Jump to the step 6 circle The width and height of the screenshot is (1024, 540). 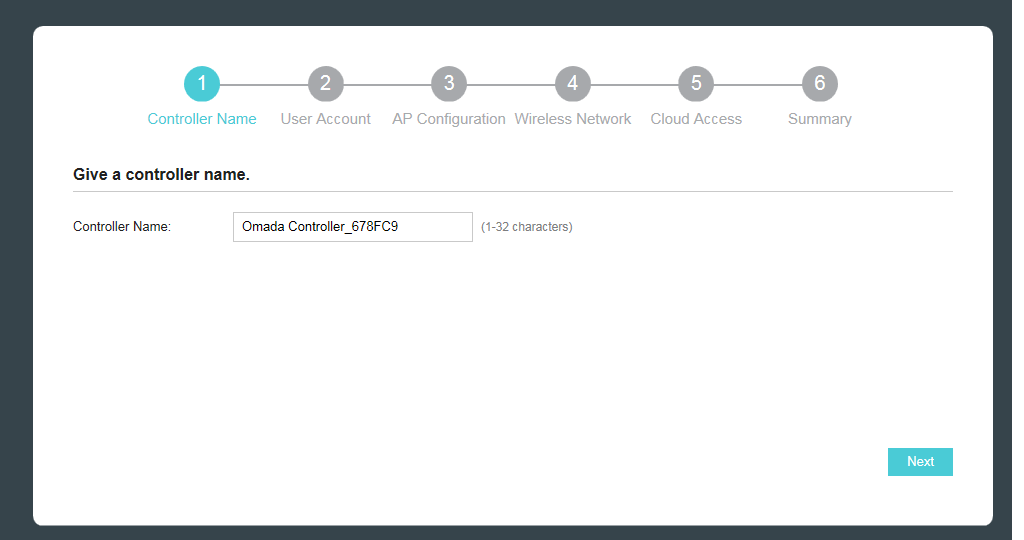tap(820, 84)
